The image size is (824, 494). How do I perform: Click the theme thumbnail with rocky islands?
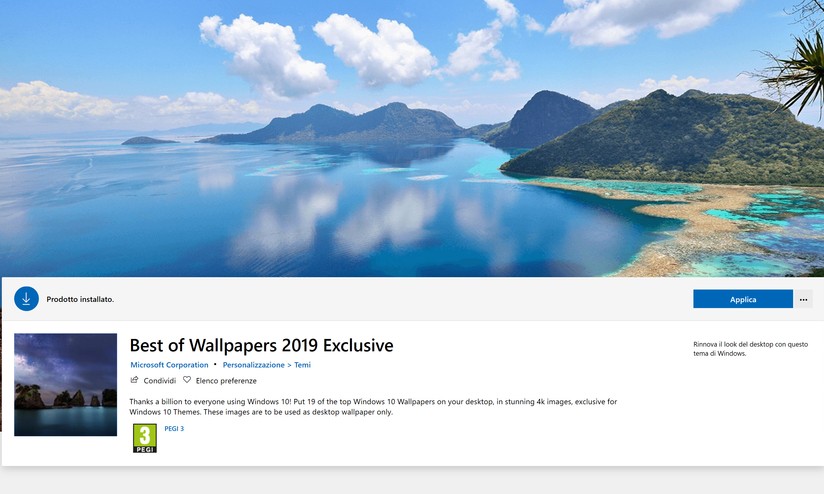pos(66,384)
